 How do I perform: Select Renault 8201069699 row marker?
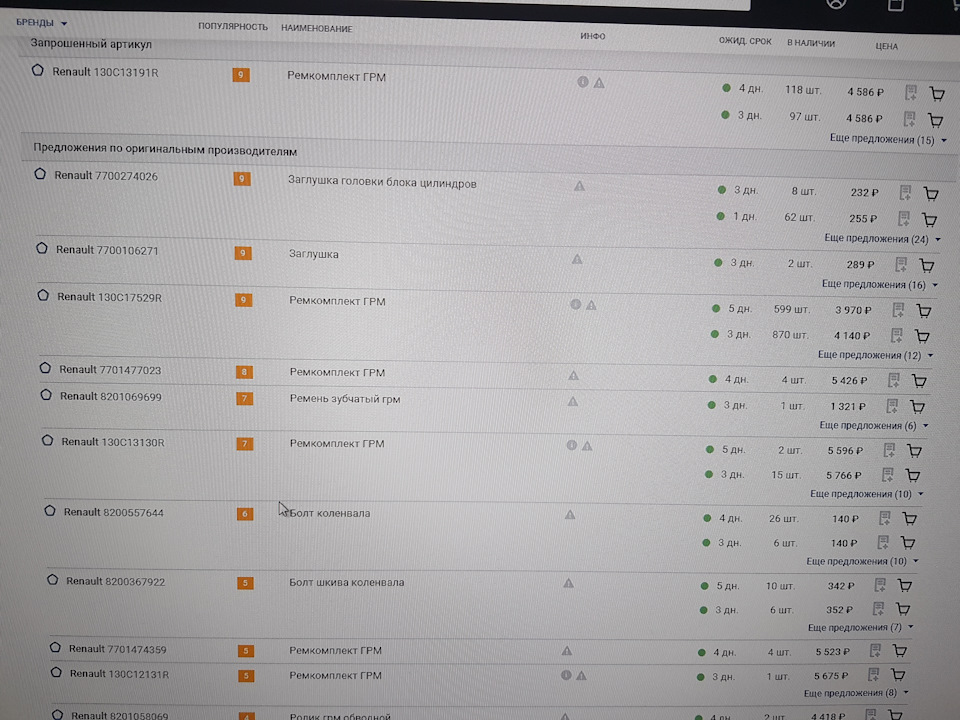click(x=46, y=395)
